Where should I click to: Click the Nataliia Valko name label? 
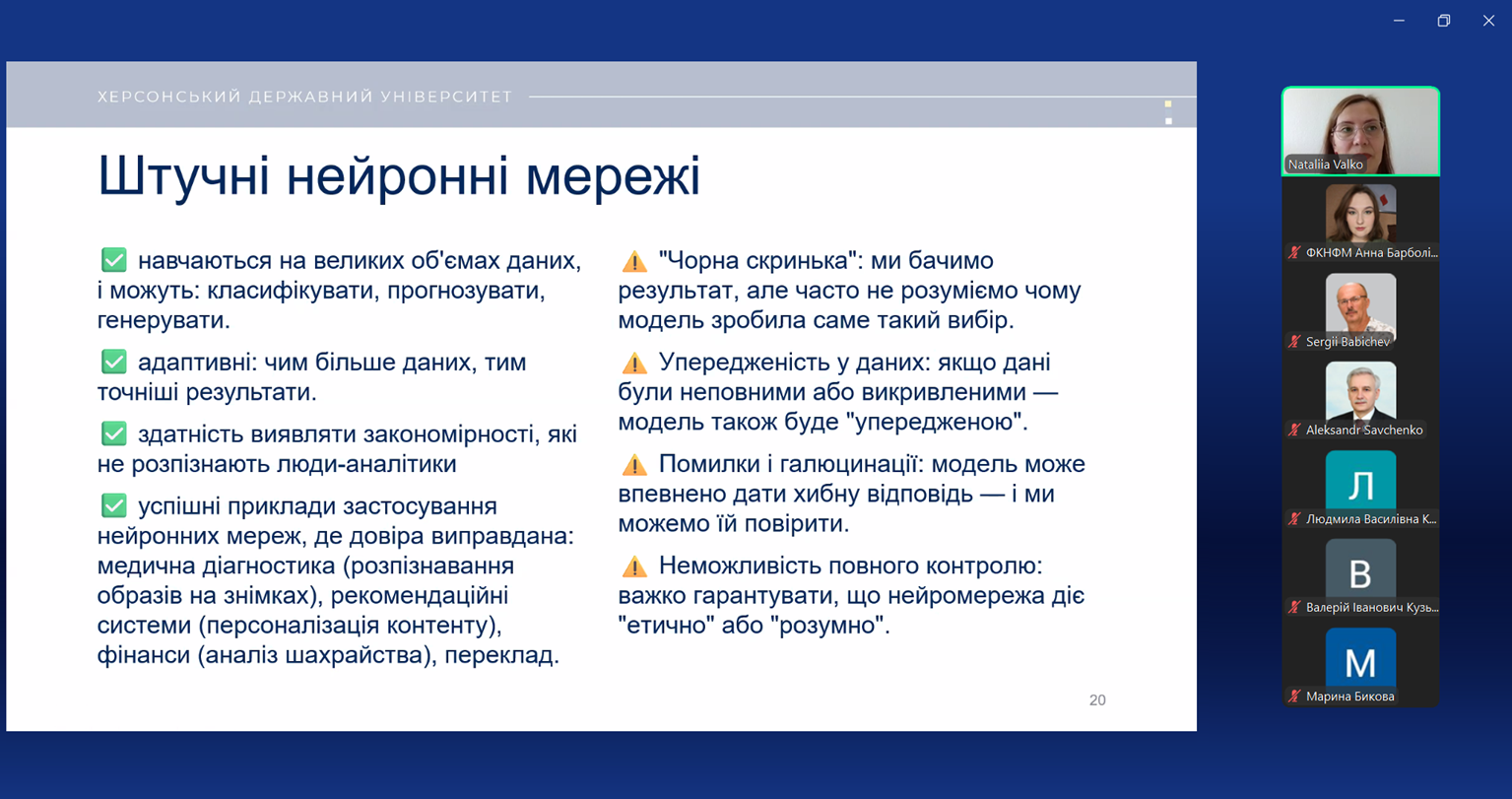pos(1326,165)
